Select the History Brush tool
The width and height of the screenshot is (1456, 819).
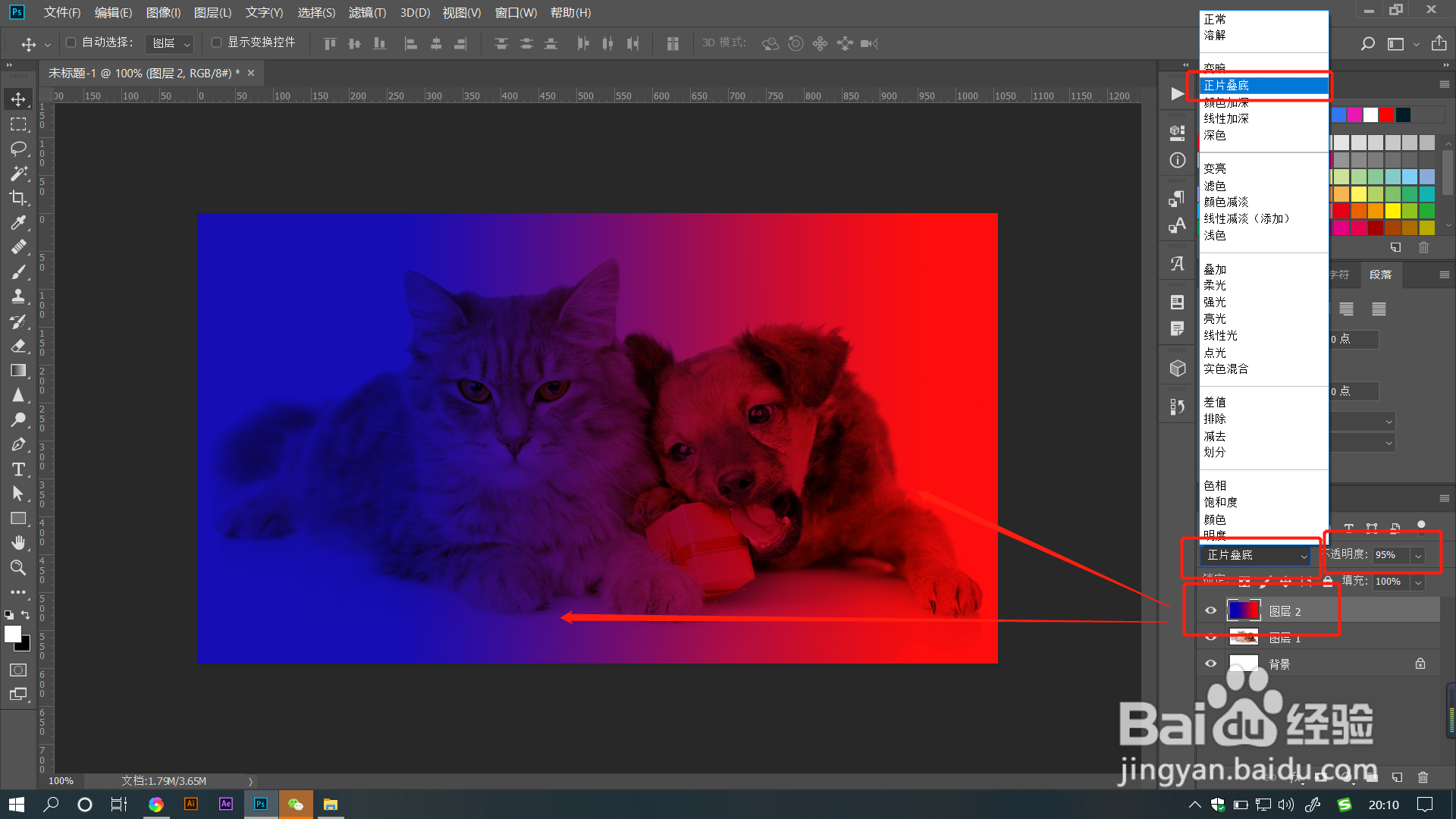click(18, 322)
